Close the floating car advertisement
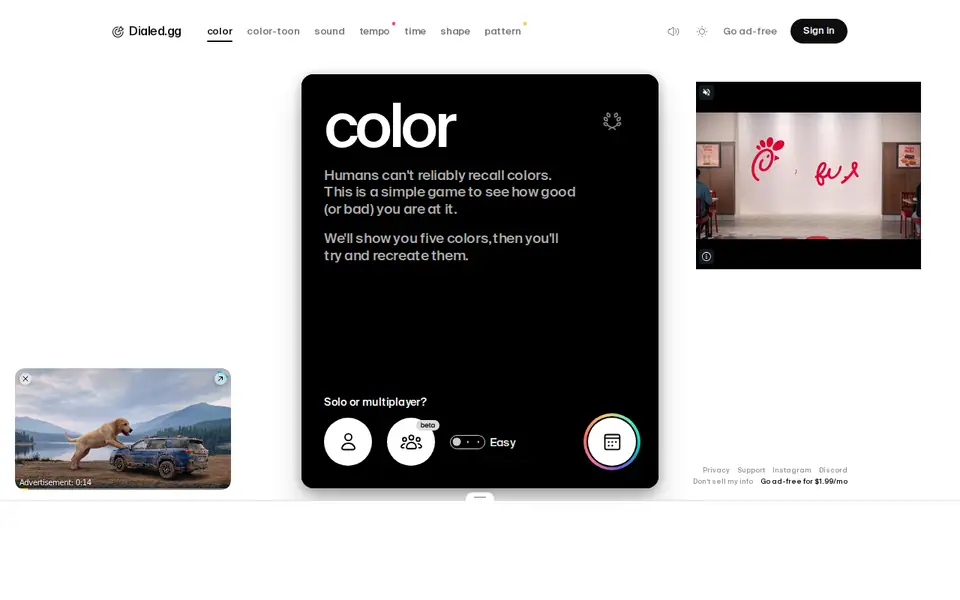Viewport: 960px width, 600px height. pyautogui.click(x=25, y=378)
